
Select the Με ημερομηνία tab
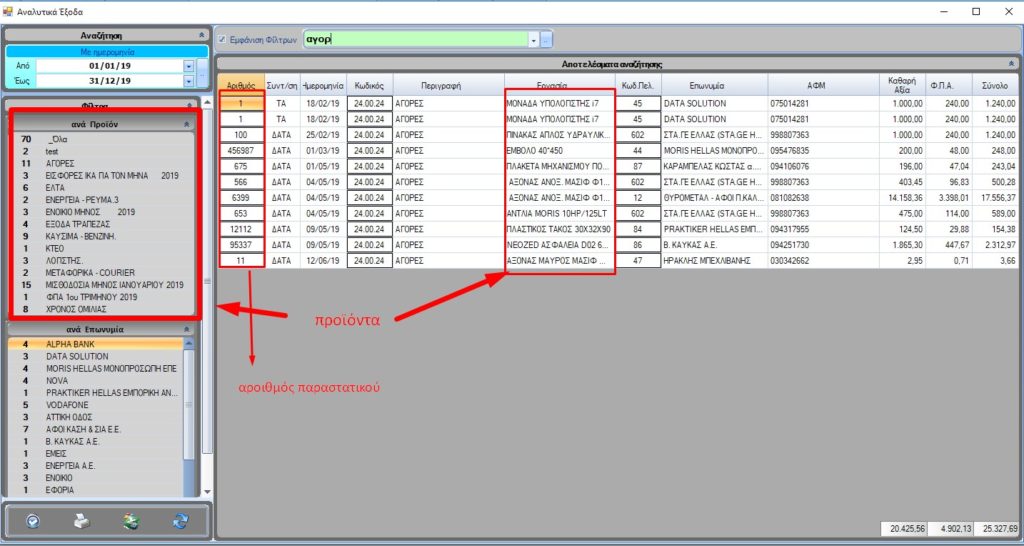click(x=106, y=51)
